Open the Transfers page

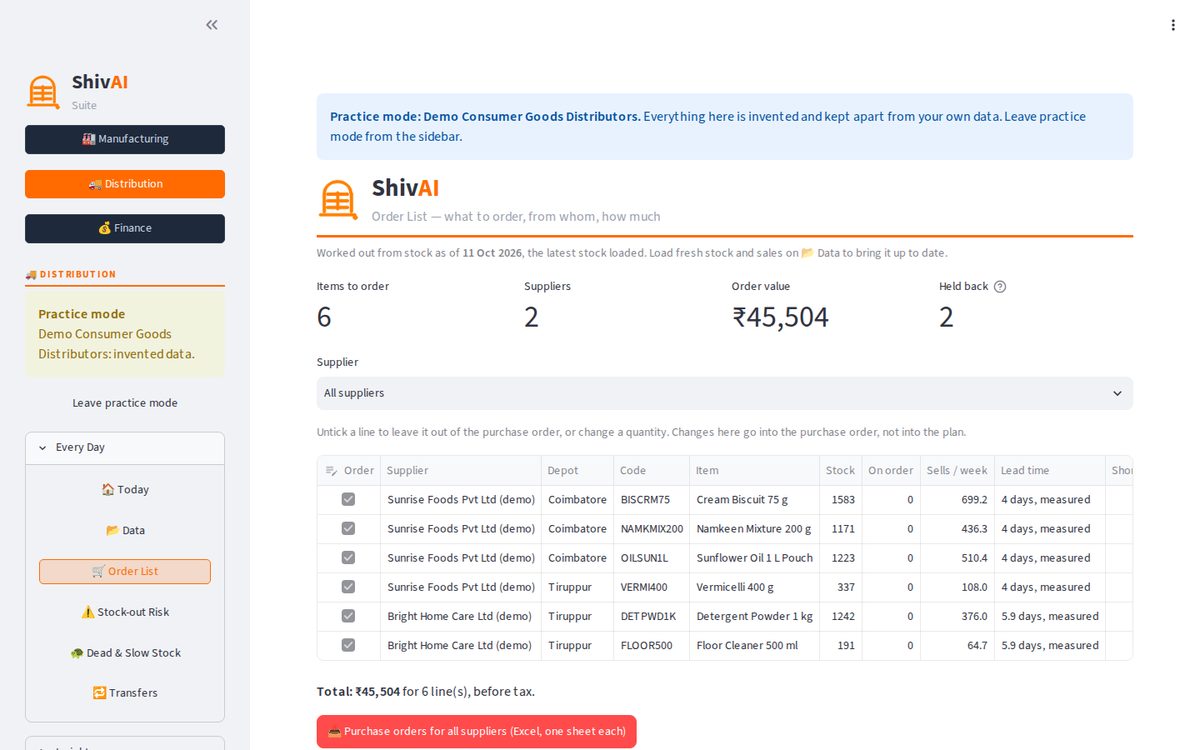125,693
